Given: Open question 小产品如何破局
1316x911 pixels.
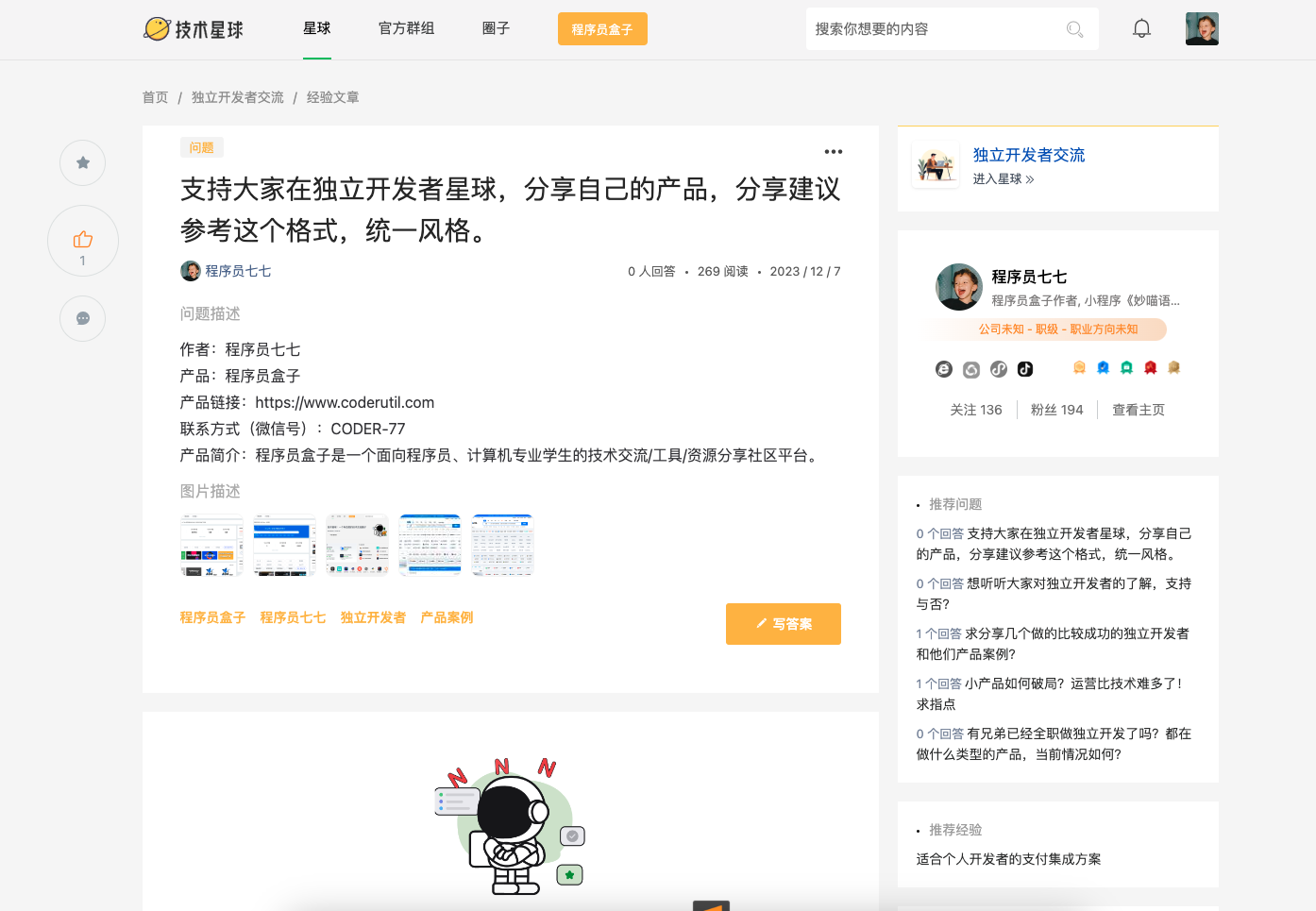Looking at the screenshot, I should coord(1050,694).
